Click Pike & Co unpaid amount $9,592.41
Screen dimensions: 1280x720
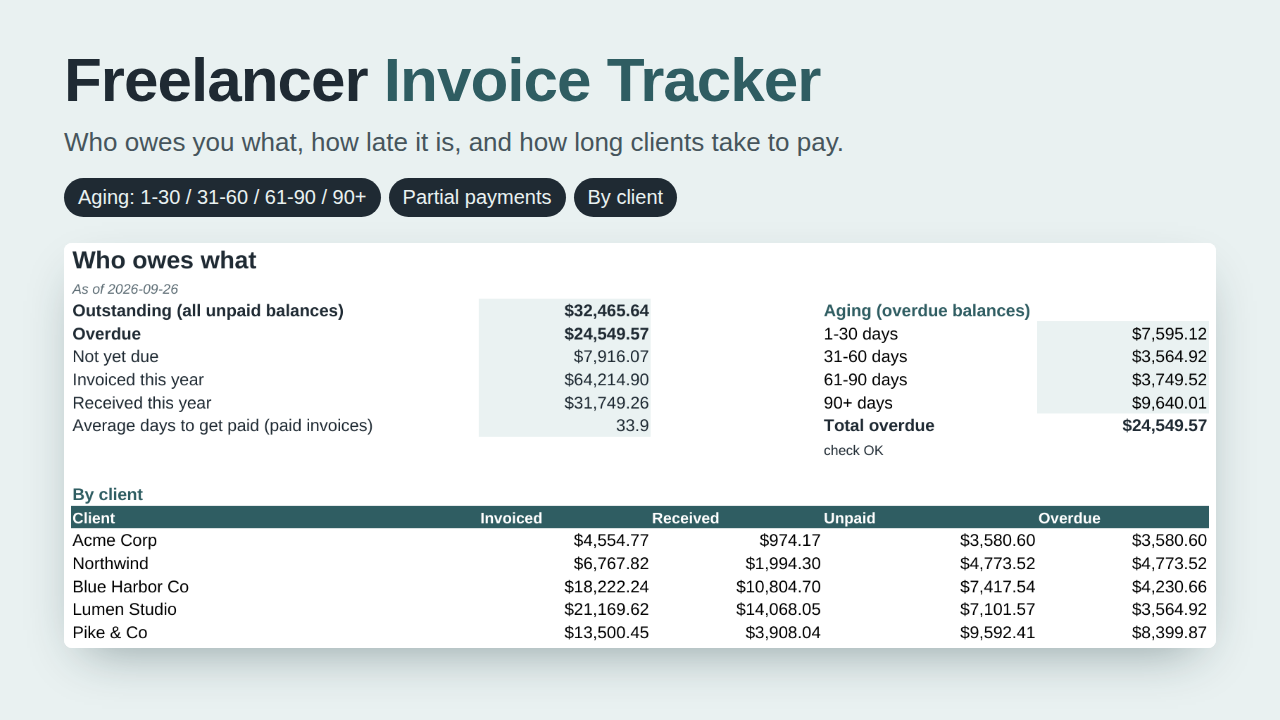pos(998,633)
